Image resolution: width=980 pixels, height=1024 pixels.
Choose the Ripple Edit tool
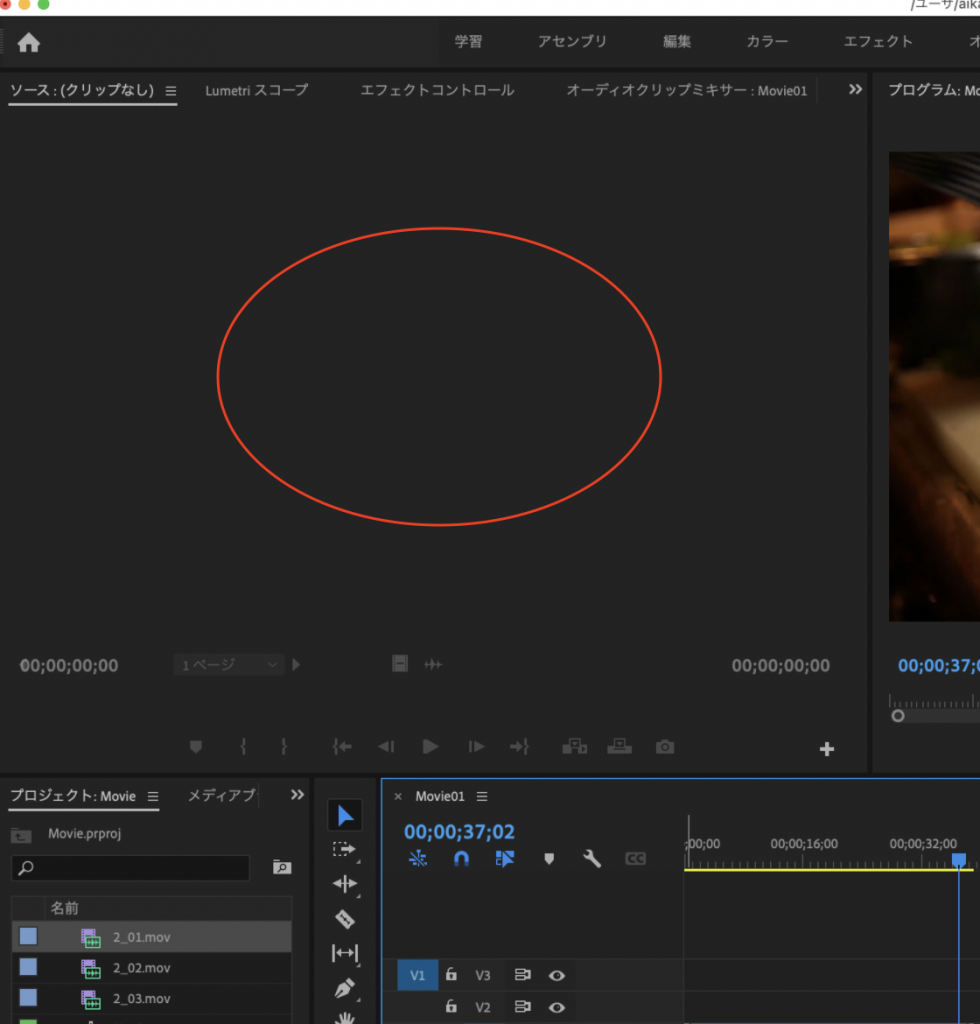click(345, 884)
